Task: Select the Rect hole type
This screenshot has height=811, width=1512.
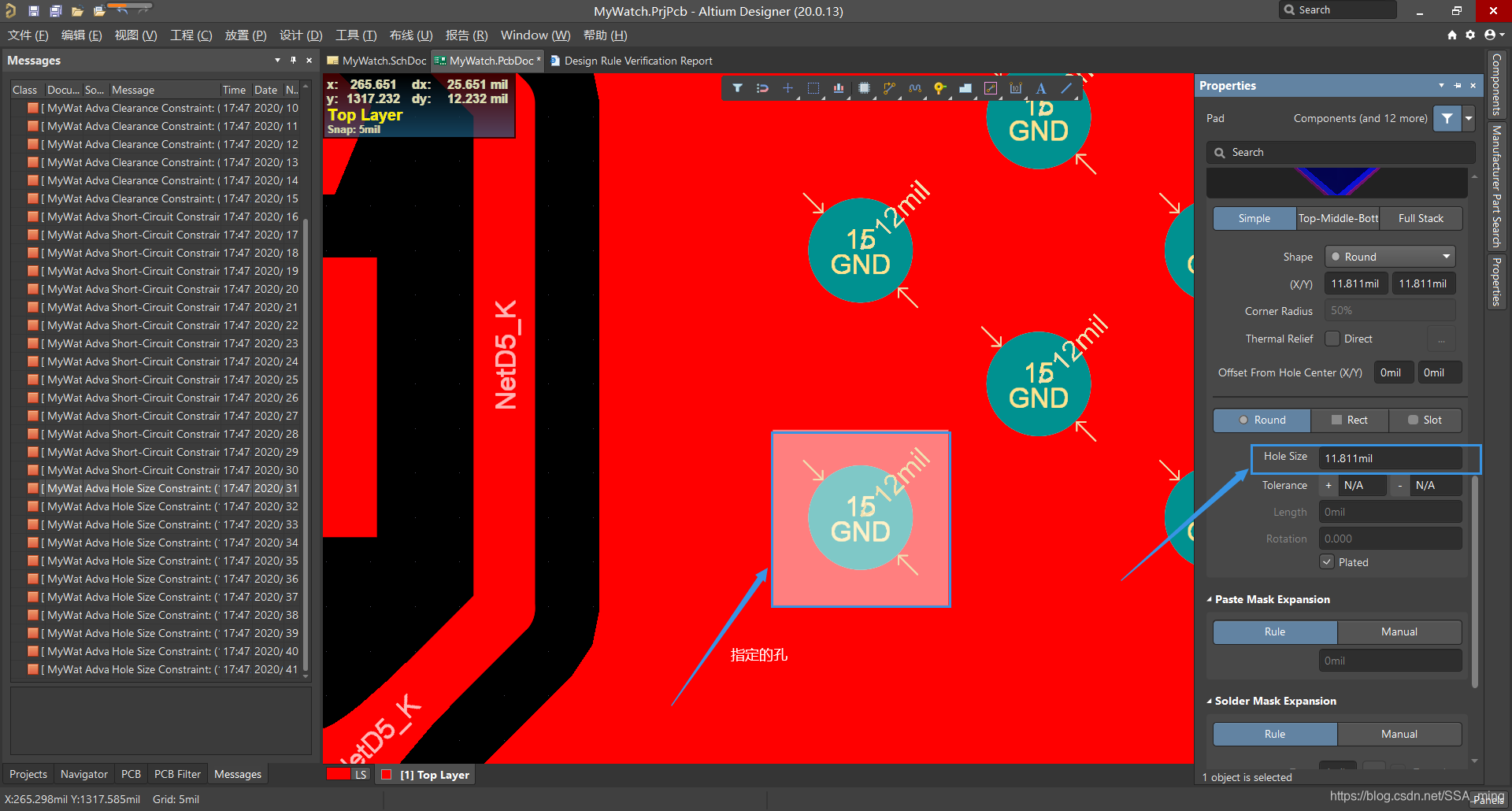Action: coord(1349,420)
